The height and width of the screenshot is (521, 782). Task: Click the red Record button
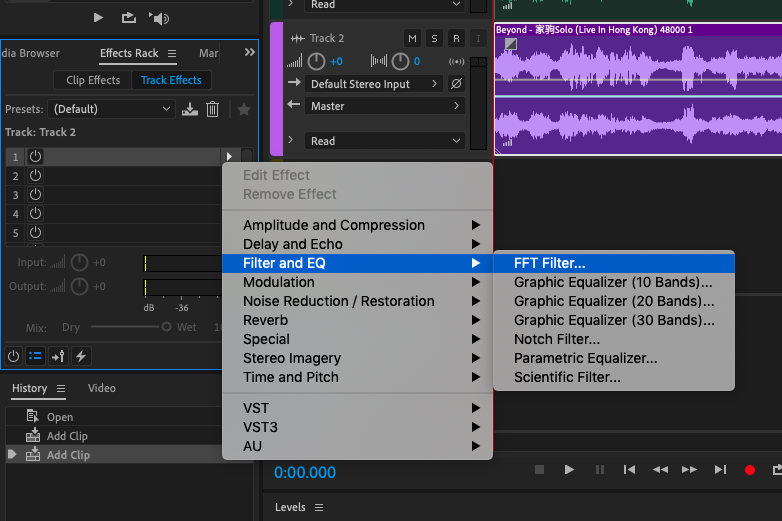(749, 469)
